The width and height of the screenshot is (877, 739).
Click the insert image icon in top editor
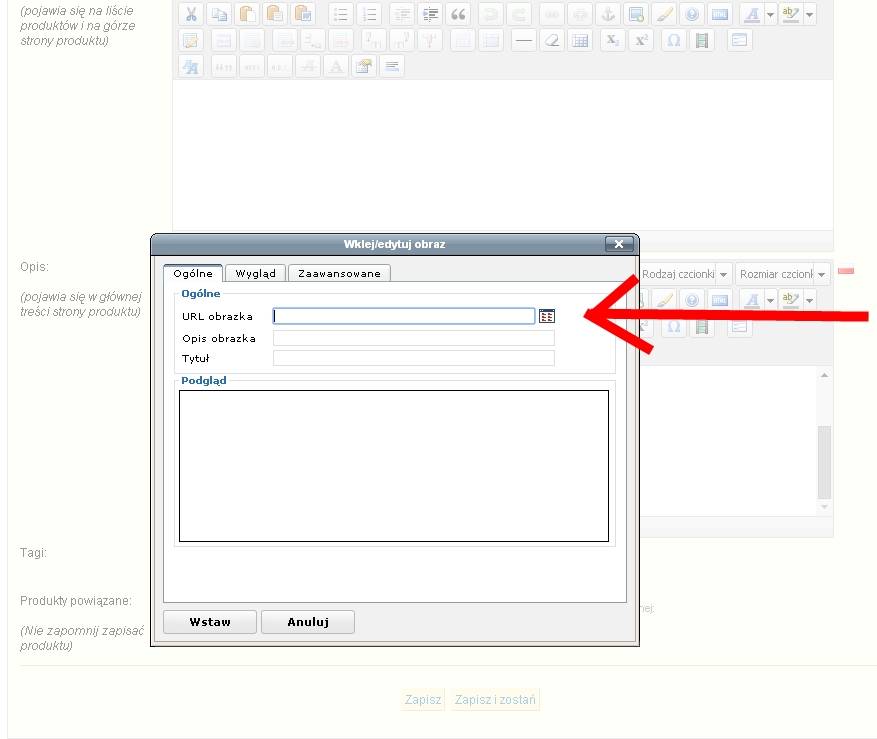636,14
